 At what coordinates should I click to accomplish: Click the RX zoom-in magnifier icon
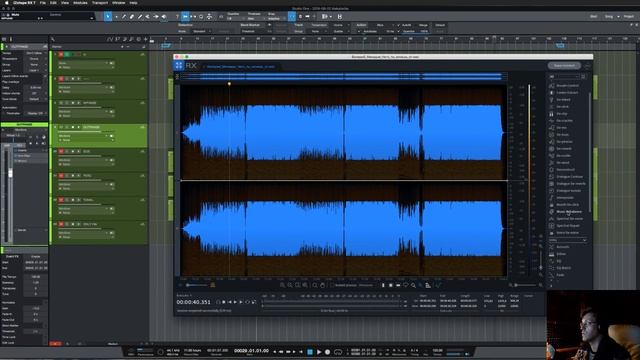tap(282, 285)
